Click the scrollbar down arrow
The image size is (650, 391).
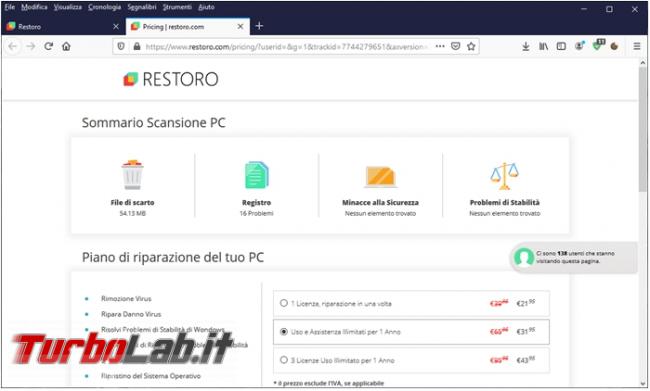[x=643, y=384]
